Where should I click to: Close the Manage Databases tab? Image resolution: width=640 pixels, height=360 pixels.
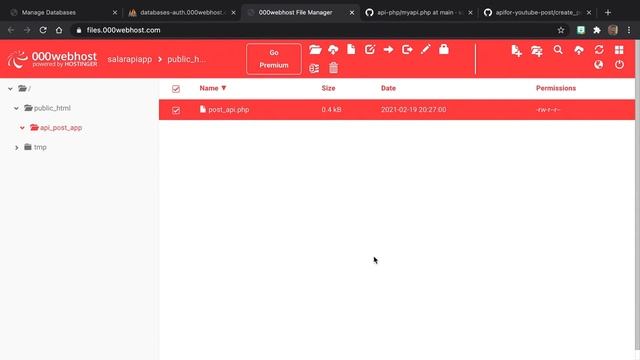point(115,13)
